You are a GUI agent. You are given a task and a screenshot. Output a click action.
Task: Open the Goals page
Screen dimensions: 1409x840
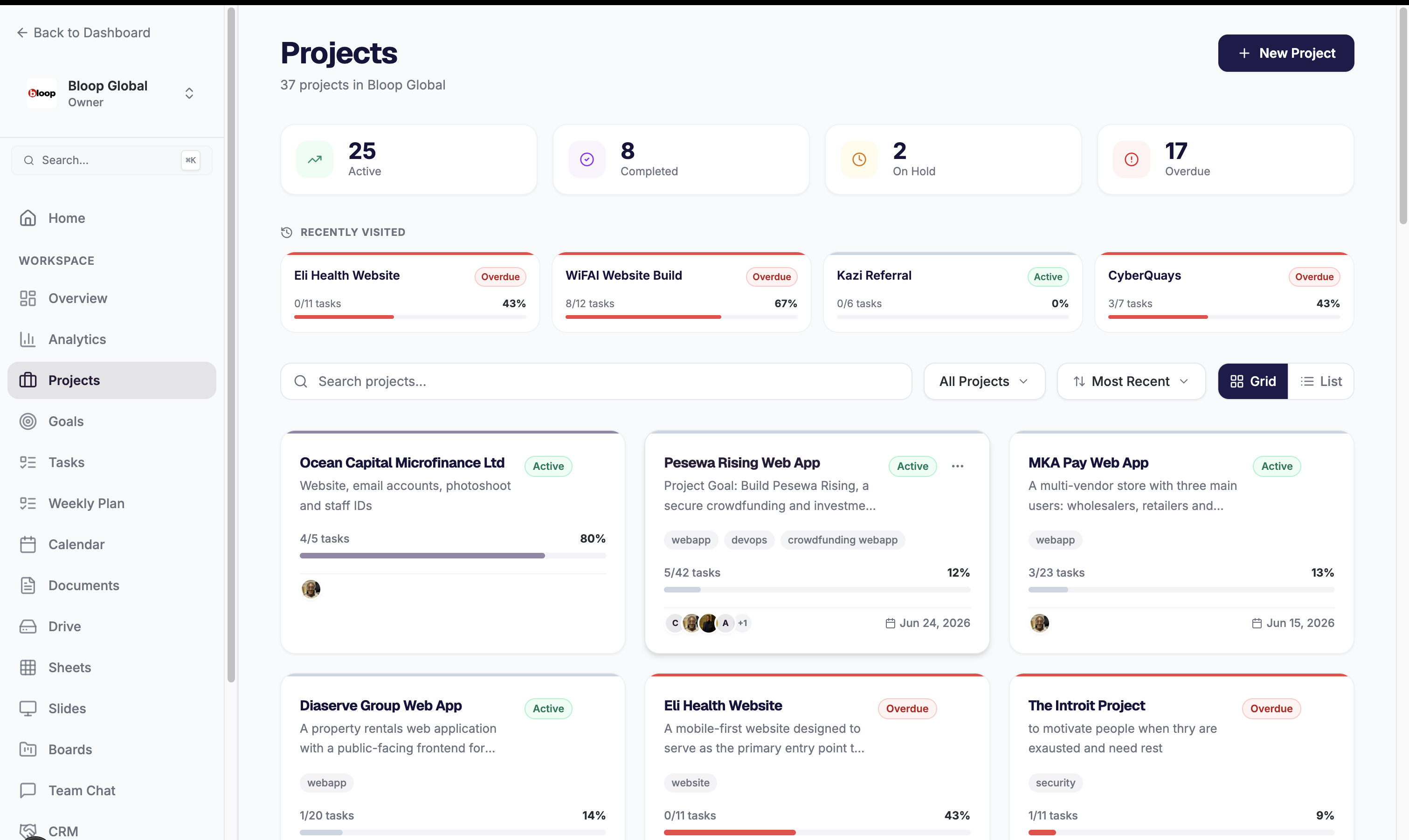111,421
